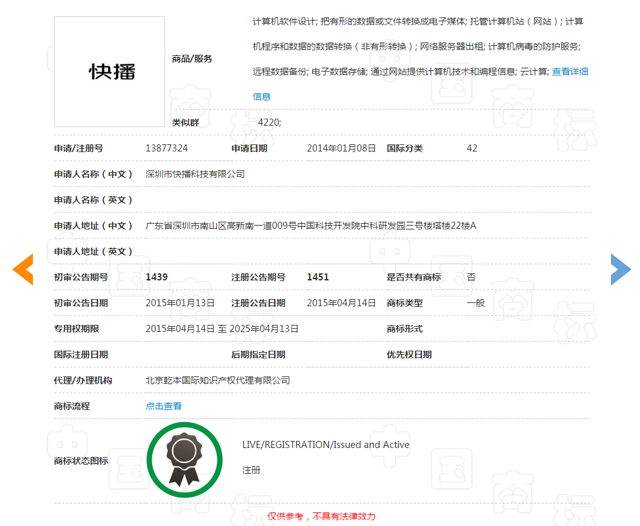The image size is (640, 526).
Task: Select the 国际分类 label
Action: pos(405,148)
